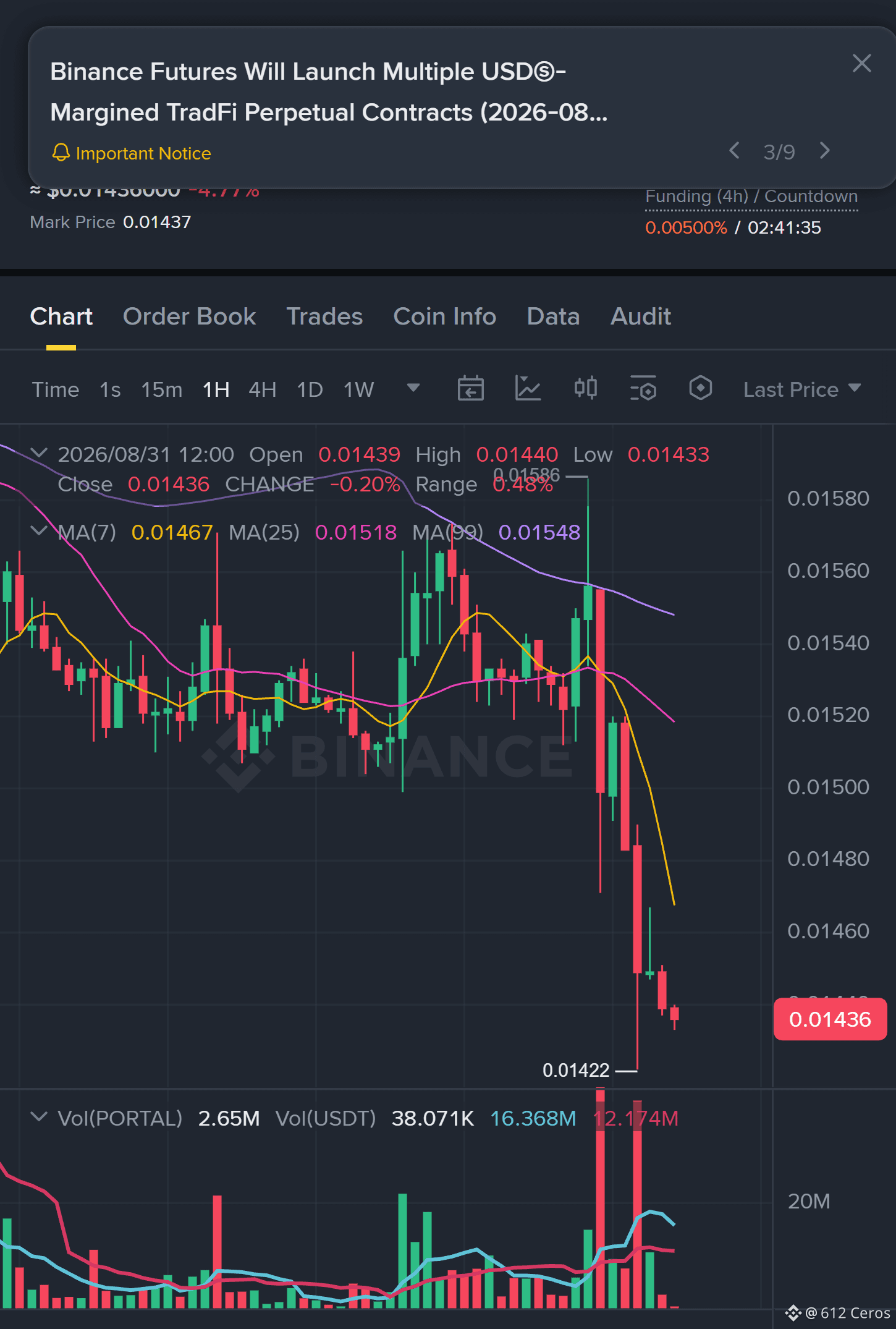Viewport: 896px width, 1329px height.
Task: Select the Time chart view
Action: tap(56, 389)
